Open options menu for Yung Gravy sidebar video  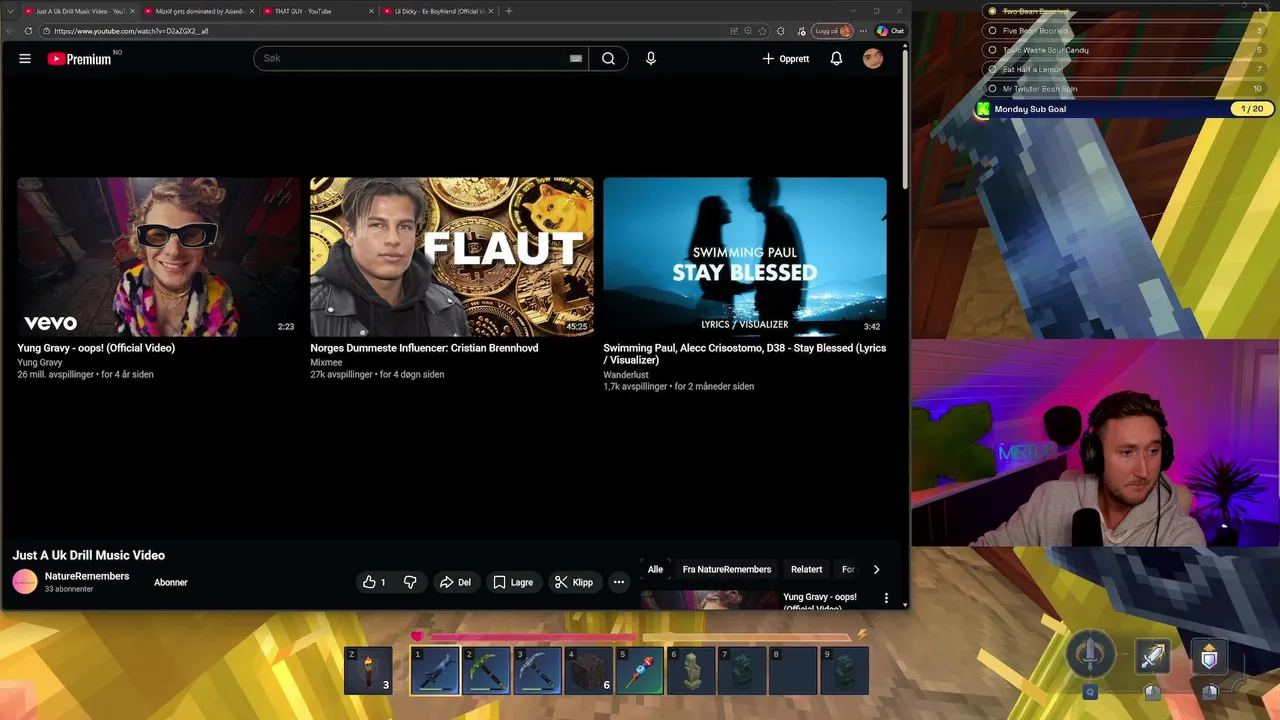(x=886, y=598)
